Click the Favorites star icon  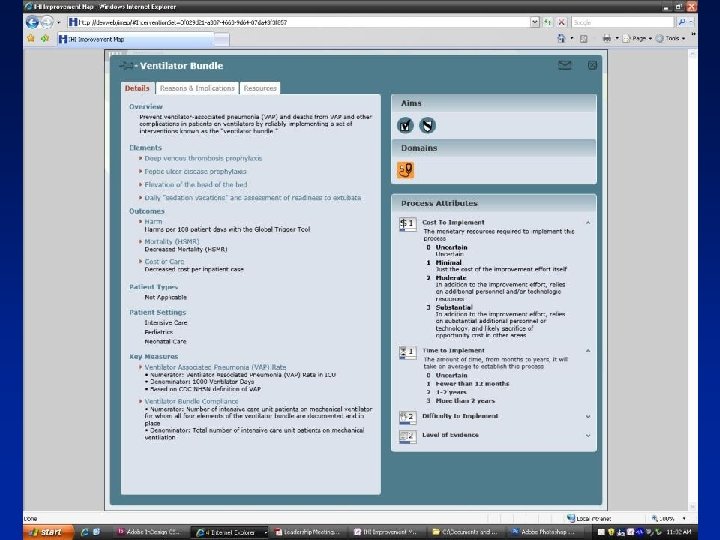click(x=31, y=39)
